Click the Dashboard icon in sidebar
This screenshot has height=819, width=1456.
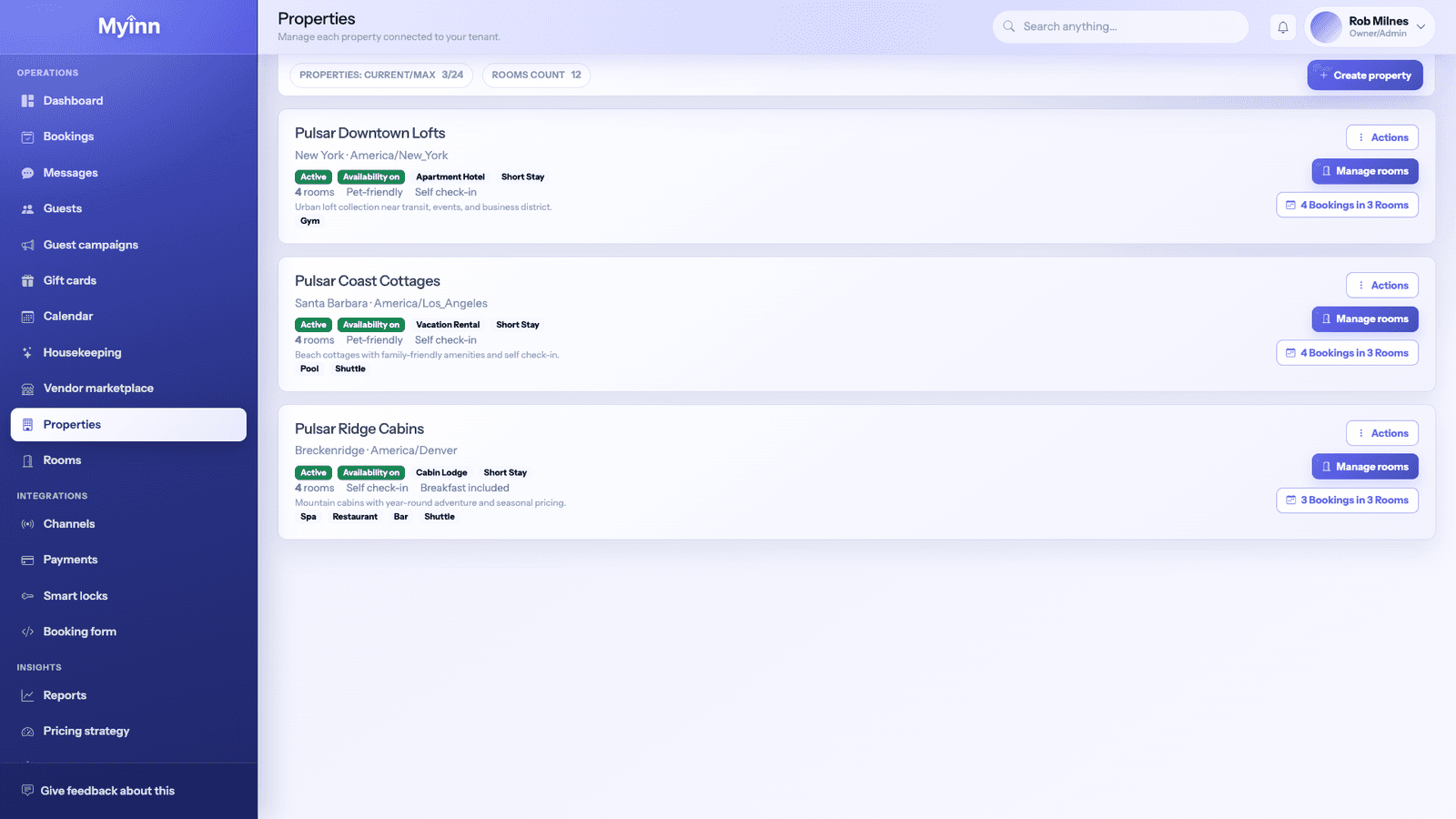click(27, 101)
